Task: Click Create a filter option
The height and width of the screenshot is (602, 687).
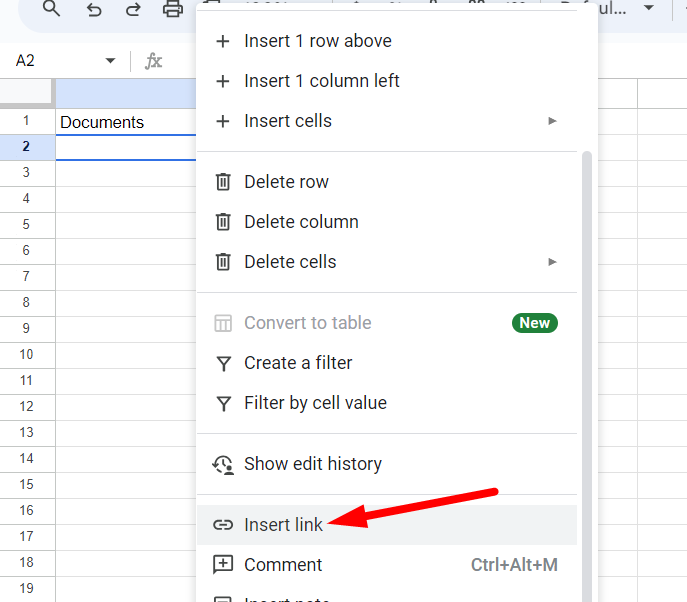Action: coord(298,363)
